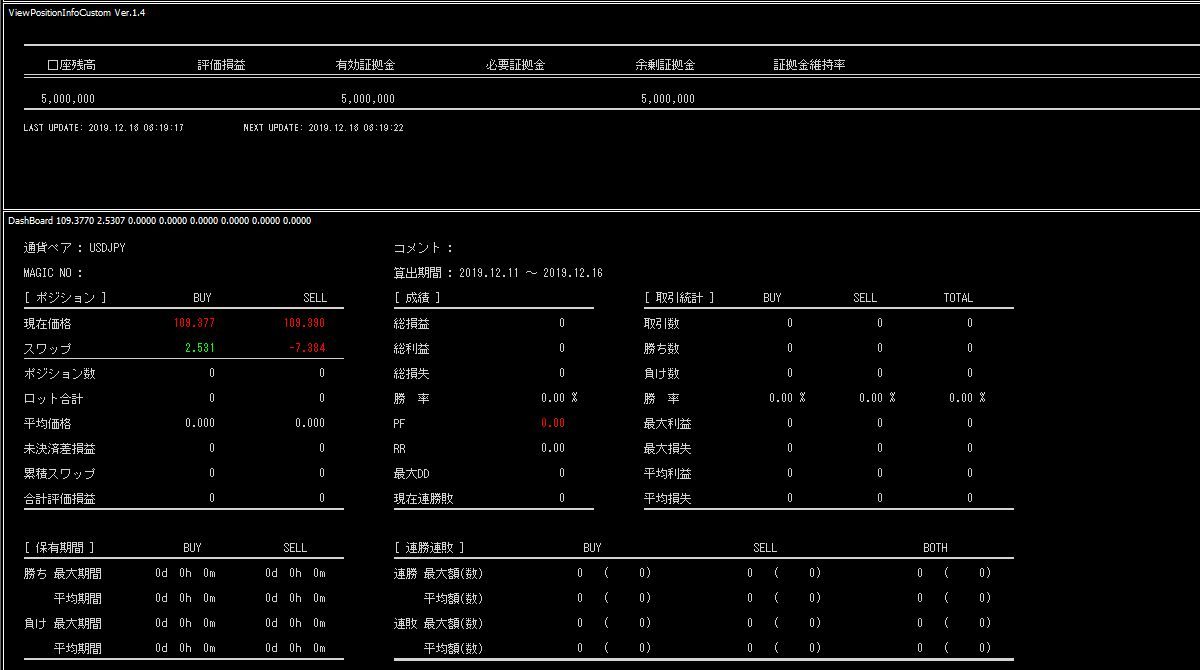
Task: Click the [ 連勝連敗 ] section header
Action: [429, 548]
